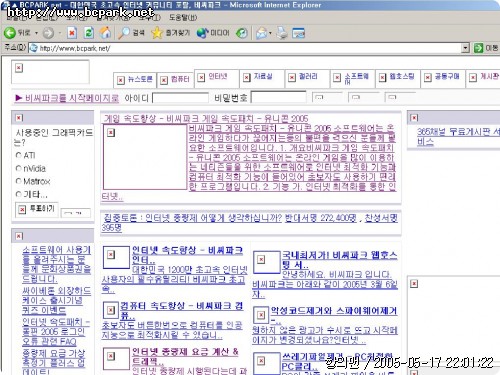
Task: Click the Print toolbar icon
Action: [282, 33]
